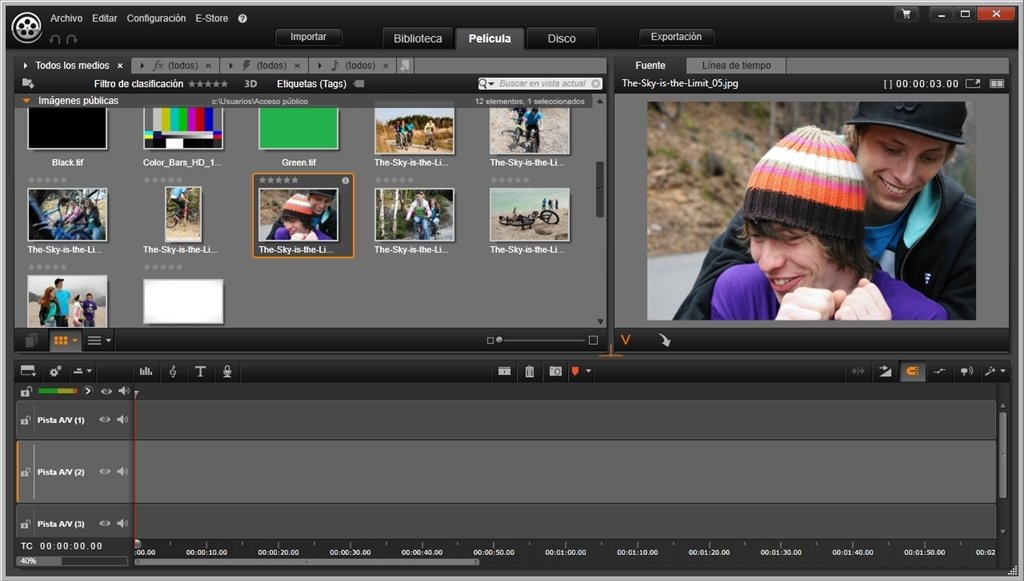Click the info icon on selected thumbnail

click(x=345, y=180)
